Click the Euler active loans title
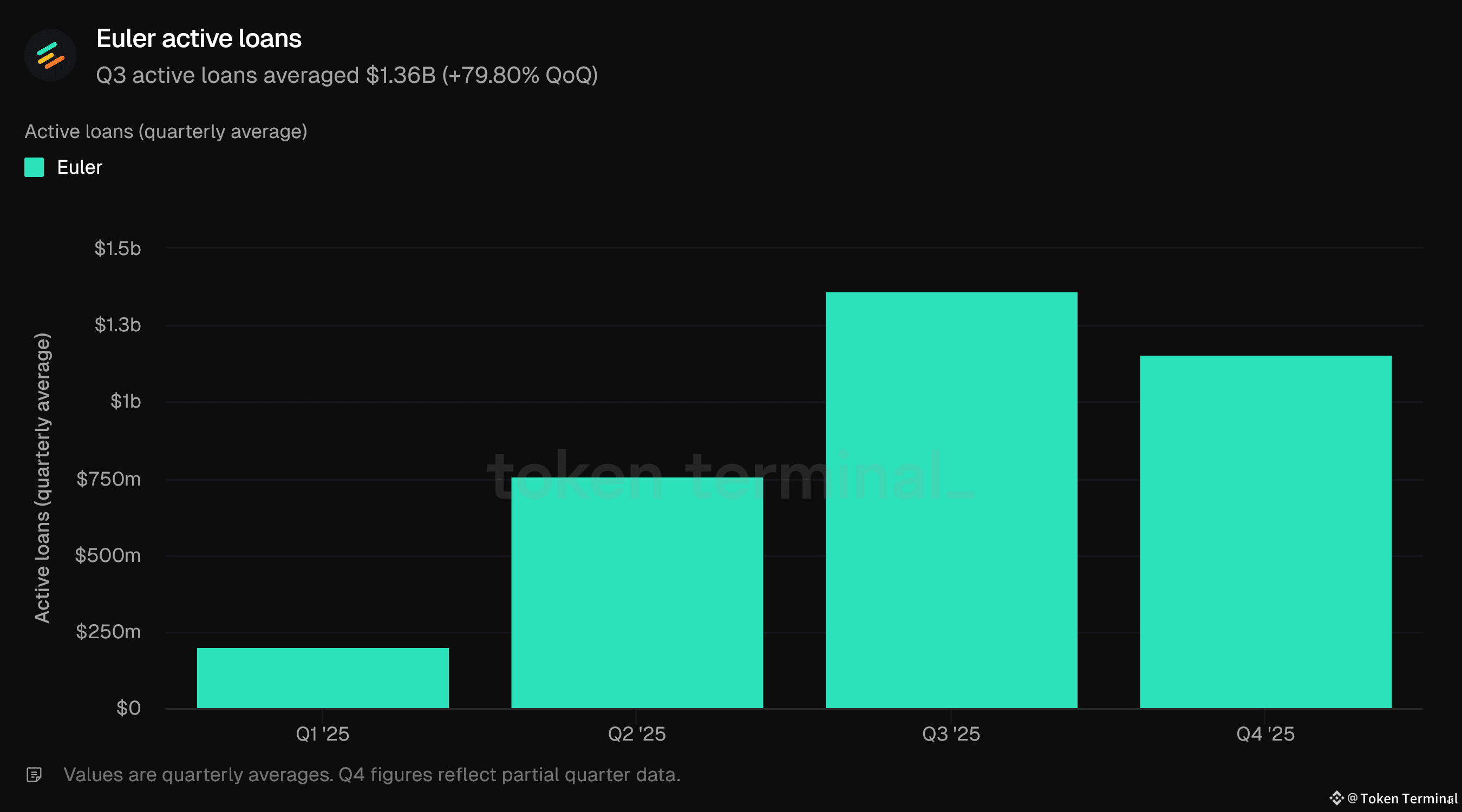Image resolution: width=1462 pixels, height=812 pixels. tap(199, 38)
